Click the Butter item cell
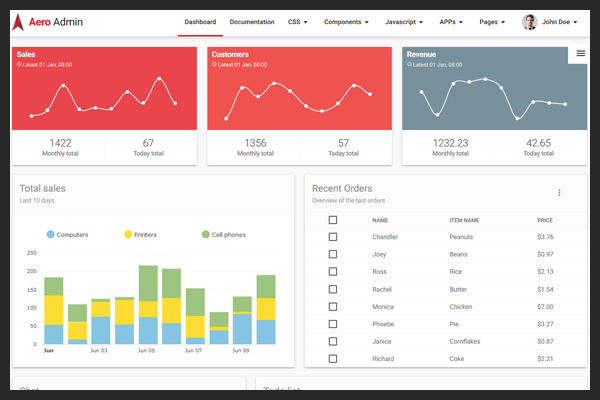The image size is (600, 400). 458,289
